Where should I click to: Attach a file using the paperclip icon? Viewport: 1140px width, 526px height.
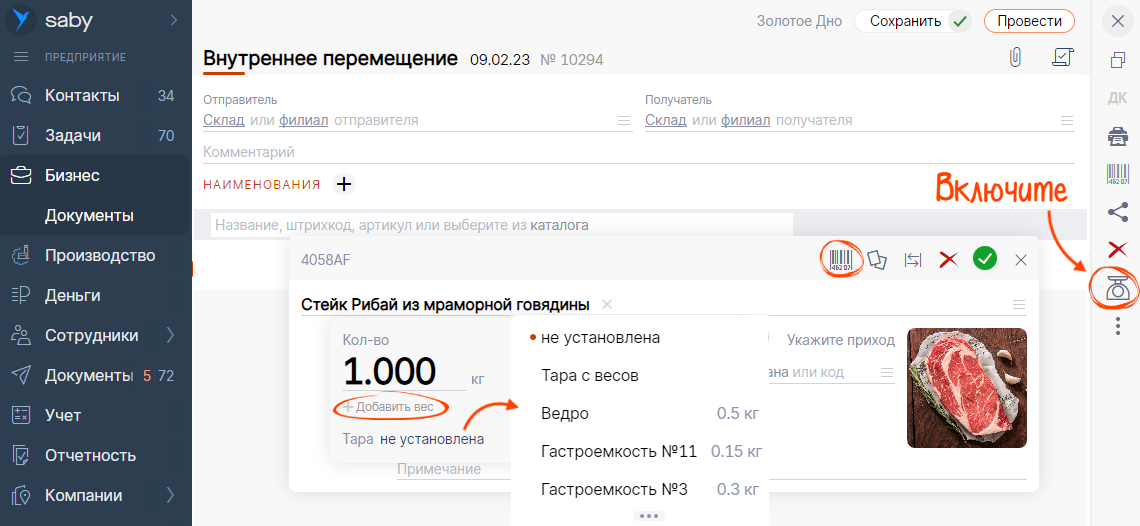click(x=1015, y=59)
